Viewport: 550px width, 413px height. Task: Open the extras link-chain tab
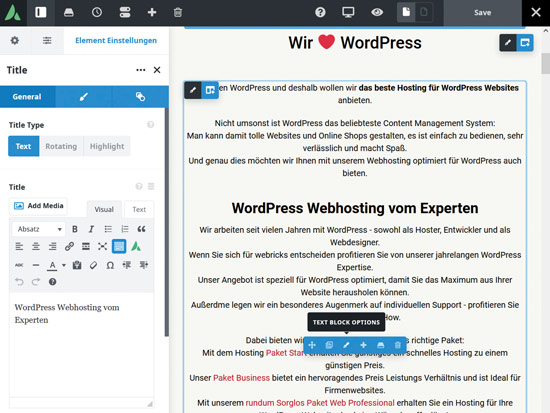(x=140, y=96)
